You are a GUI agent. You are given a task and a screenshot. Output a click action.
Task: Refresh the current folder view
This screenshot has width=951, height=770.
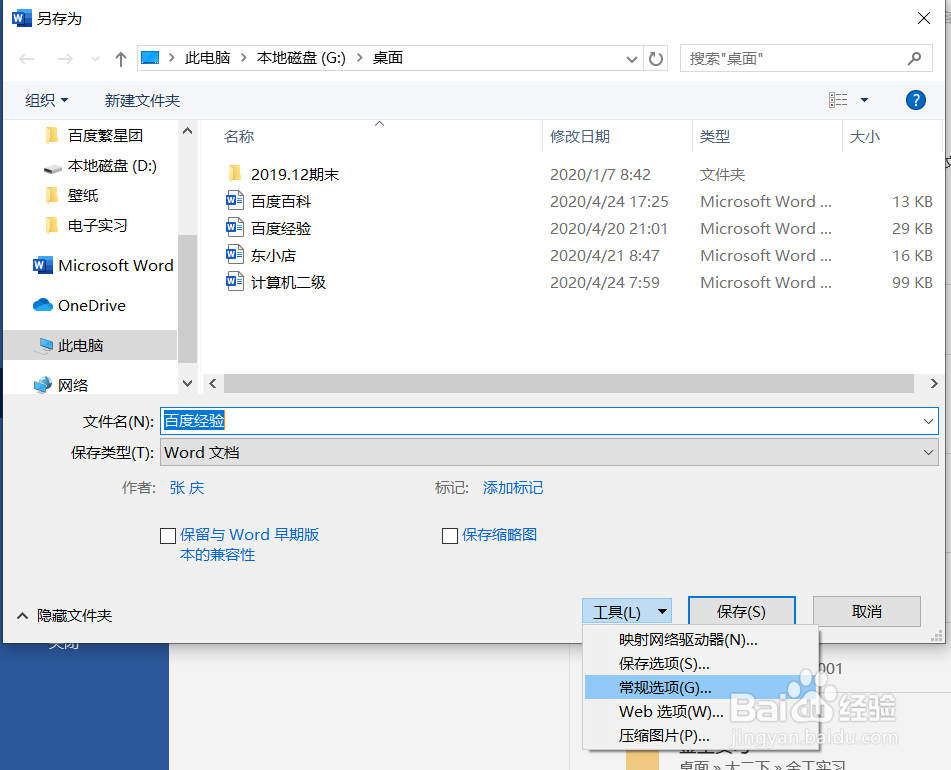click(x=656, y=59)
